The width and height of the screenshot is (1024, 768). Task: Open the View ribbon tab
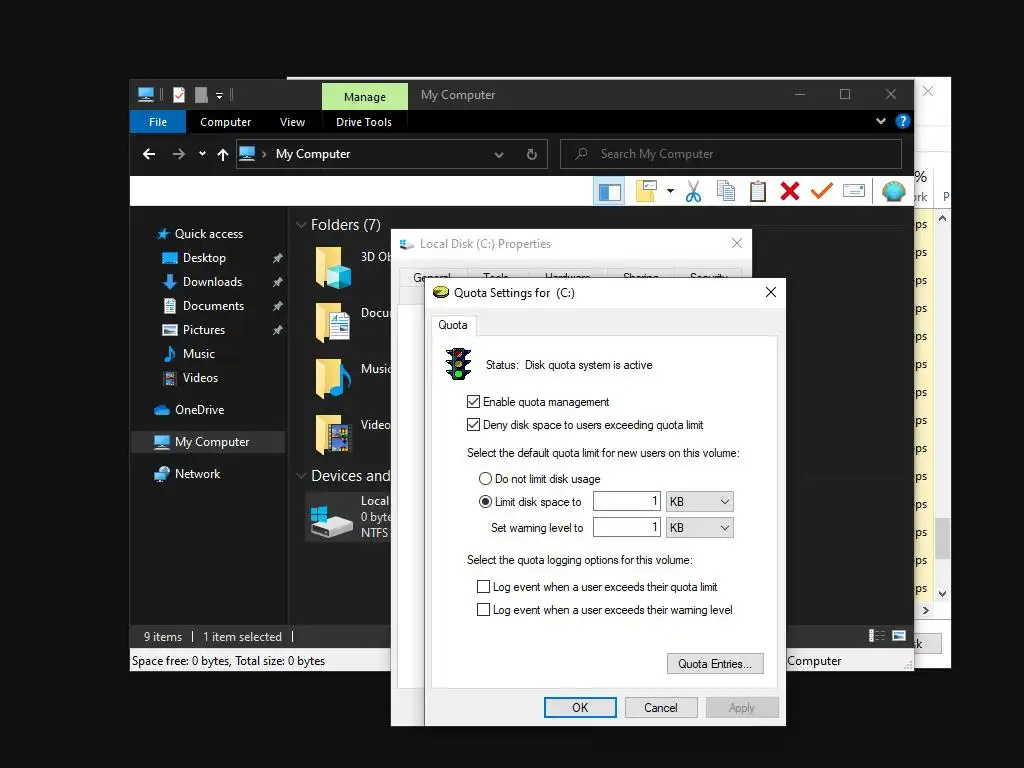click(292, 122)
